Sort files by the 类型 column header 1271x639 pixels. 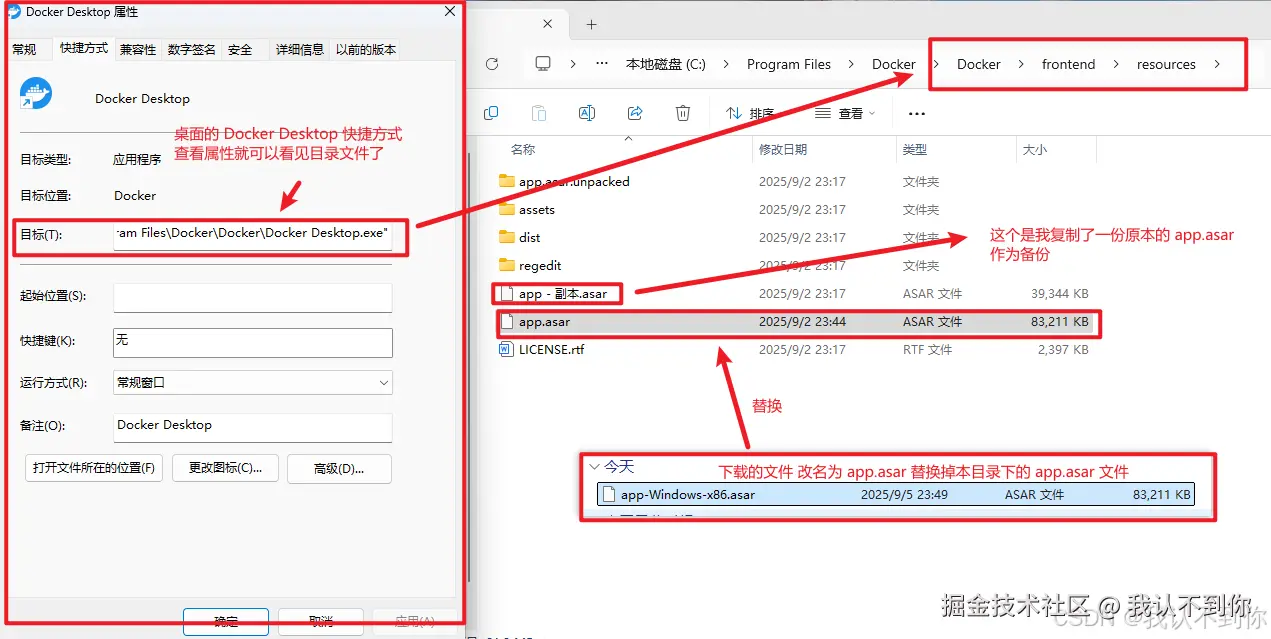[915, 150]
